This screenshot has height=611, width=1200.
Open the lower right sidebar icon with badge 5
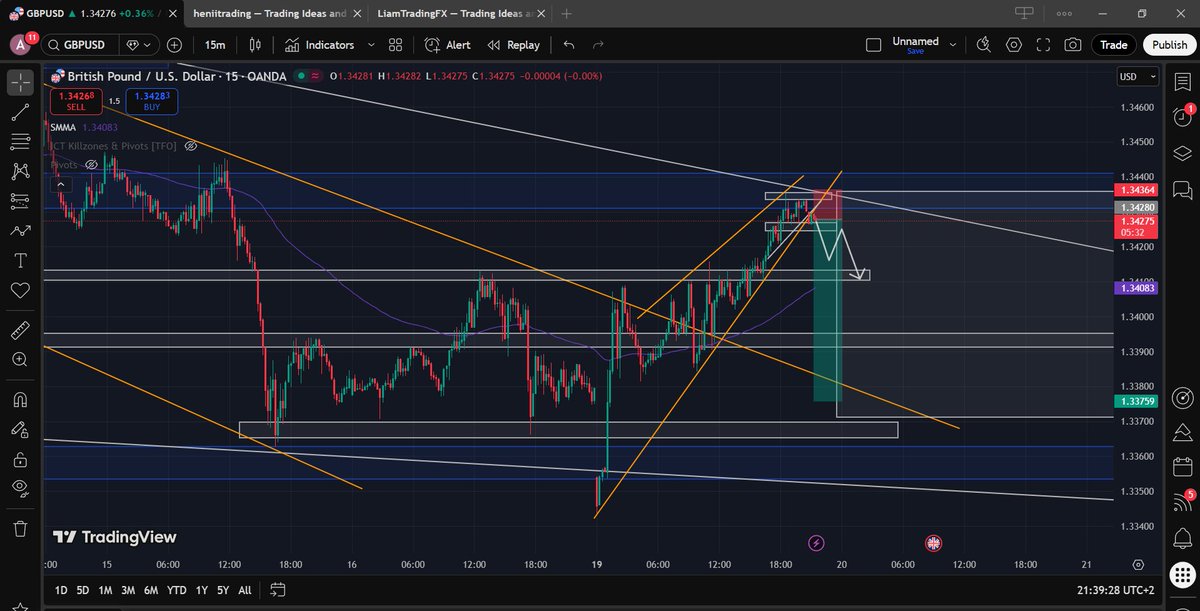[1182, 503]
